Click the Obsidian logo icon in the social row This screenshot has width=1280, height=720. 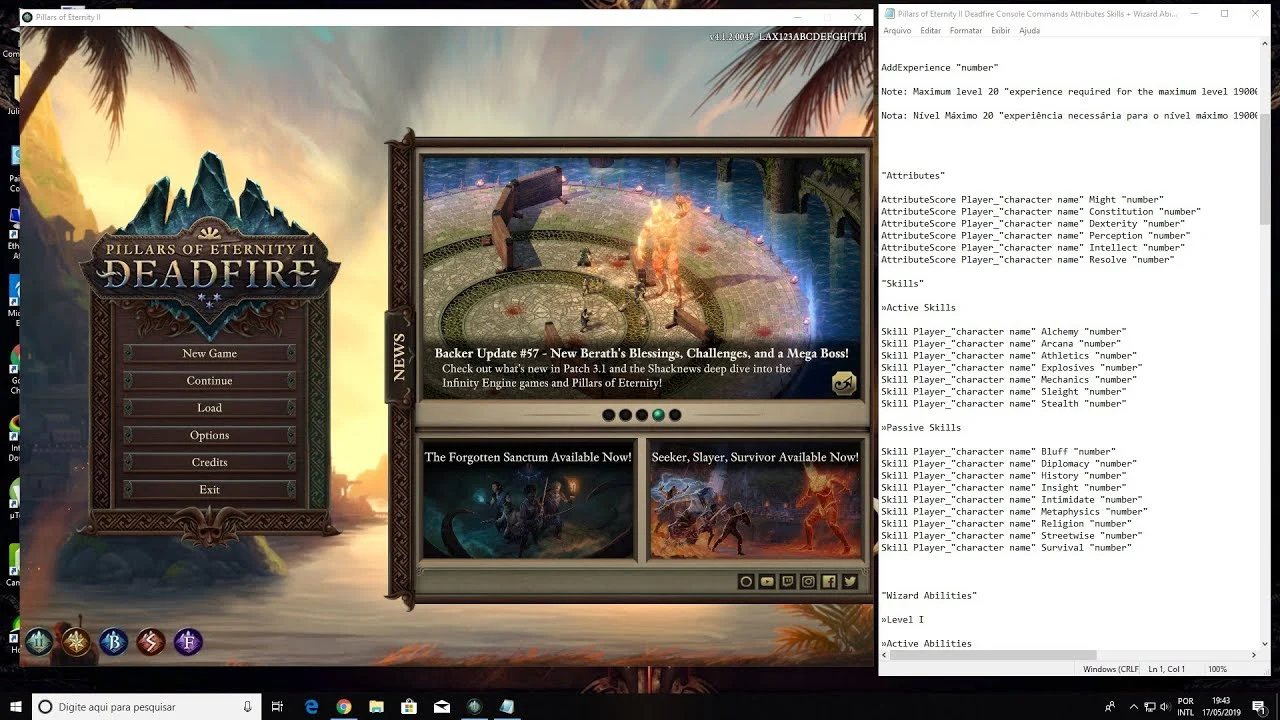(x=746, y=581)
